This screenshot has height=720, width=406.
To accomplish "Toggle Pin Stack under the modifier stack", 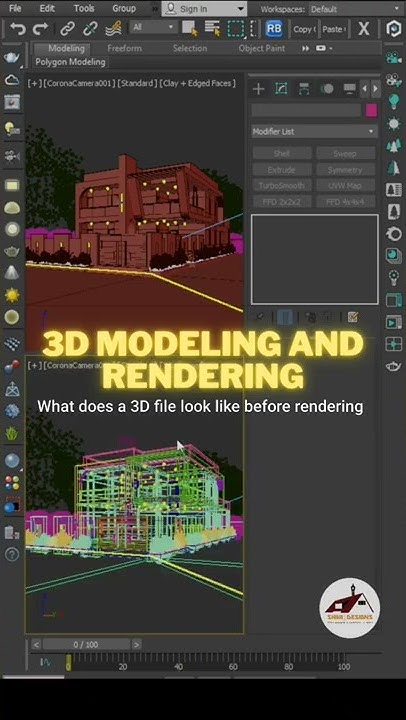I will point(259,317).
